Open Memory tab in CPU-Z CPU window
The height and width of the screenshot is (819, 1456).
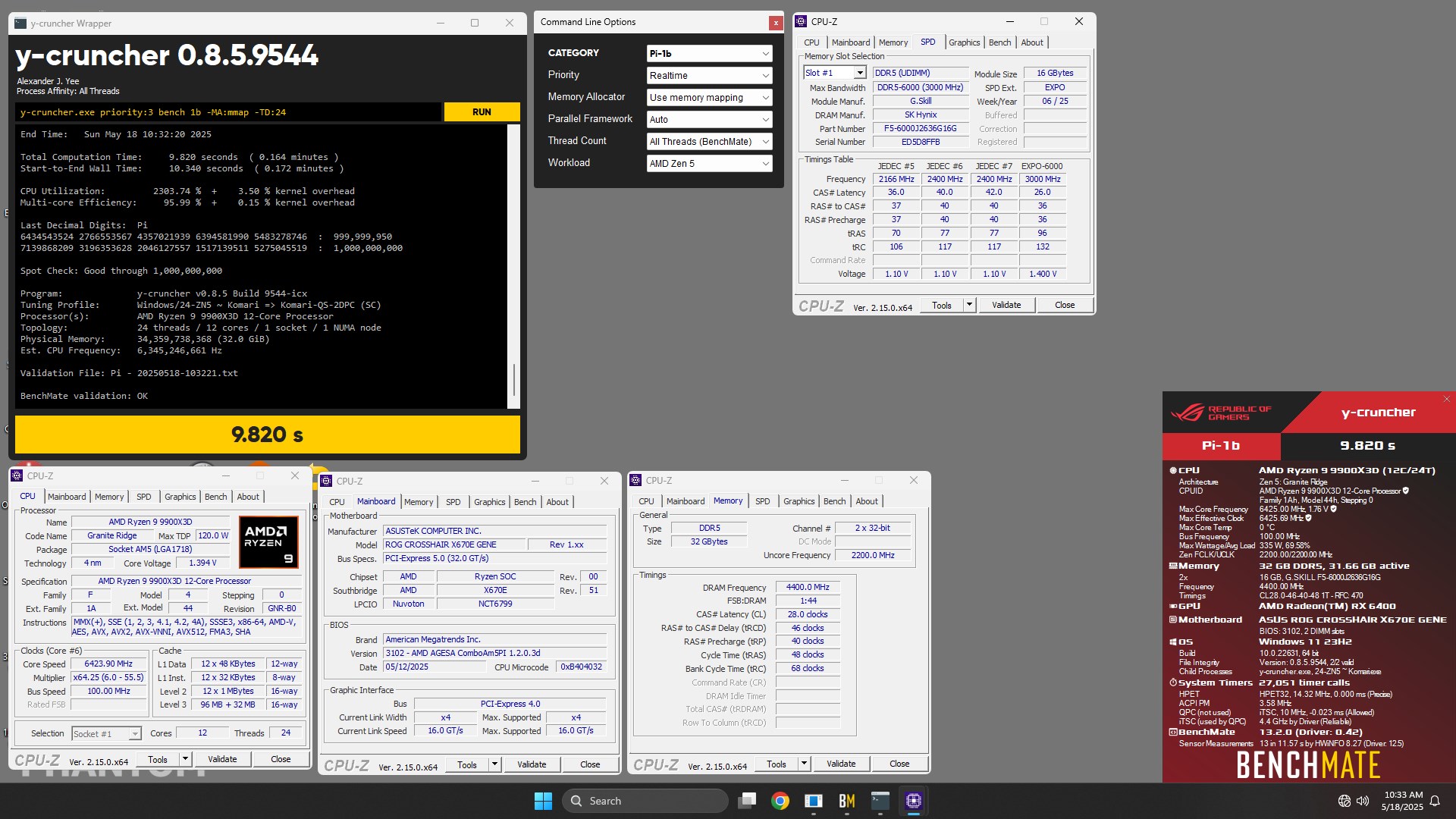[109, 497]
